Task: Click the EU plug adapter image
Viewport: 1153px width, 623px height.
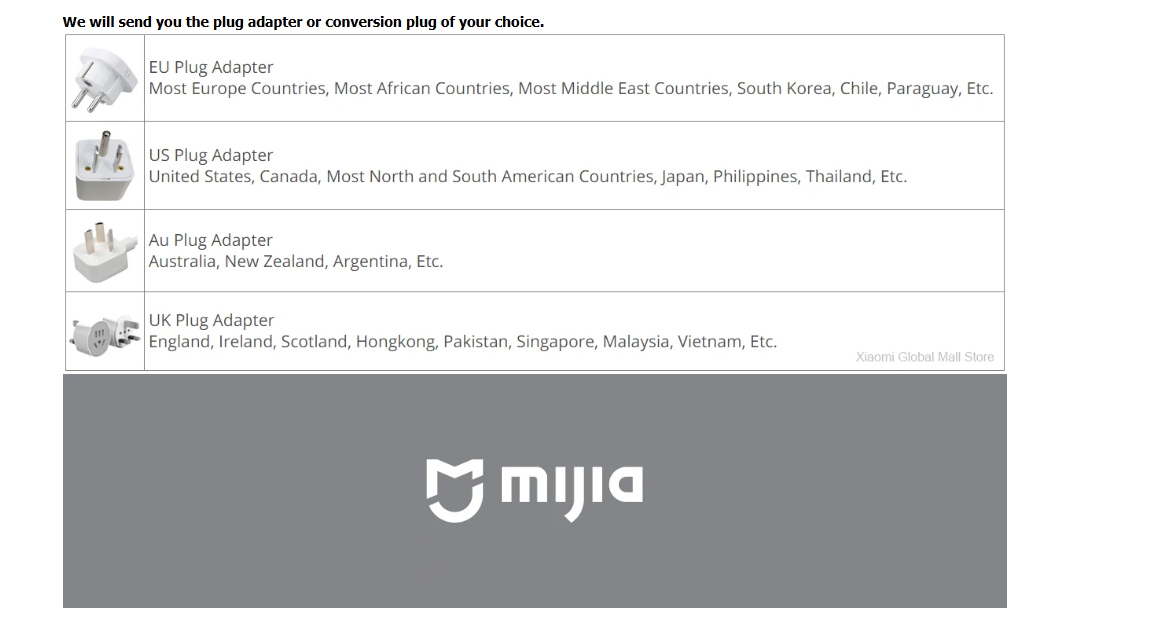Action: pos(105,78)
